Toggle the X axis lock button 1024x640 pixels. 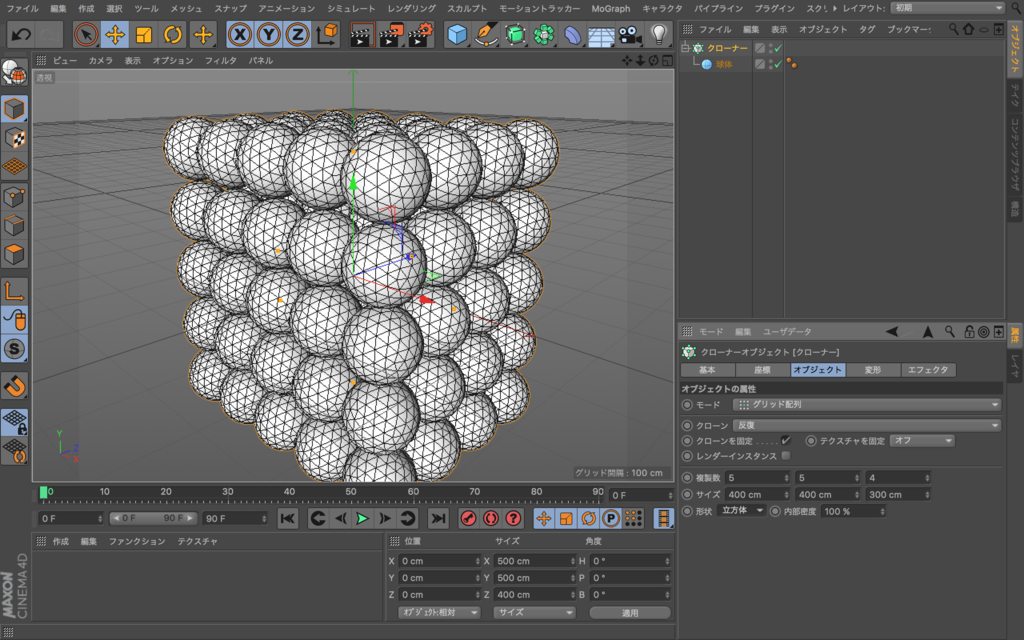coord(240,35)
